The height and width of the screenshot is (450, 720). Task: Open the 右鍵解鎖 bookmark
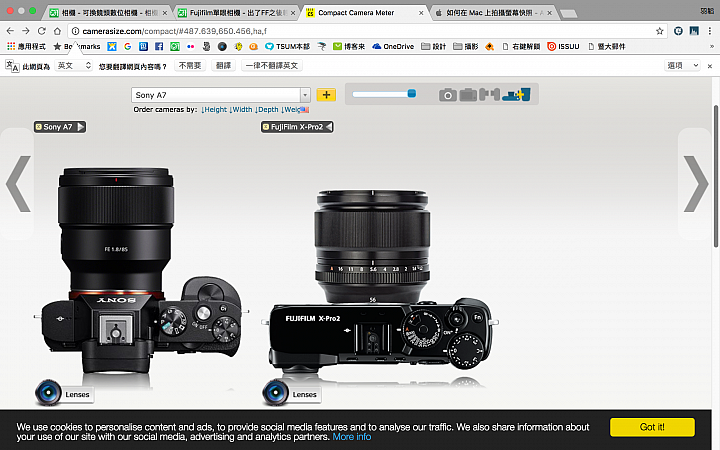[x=521, y=46]
